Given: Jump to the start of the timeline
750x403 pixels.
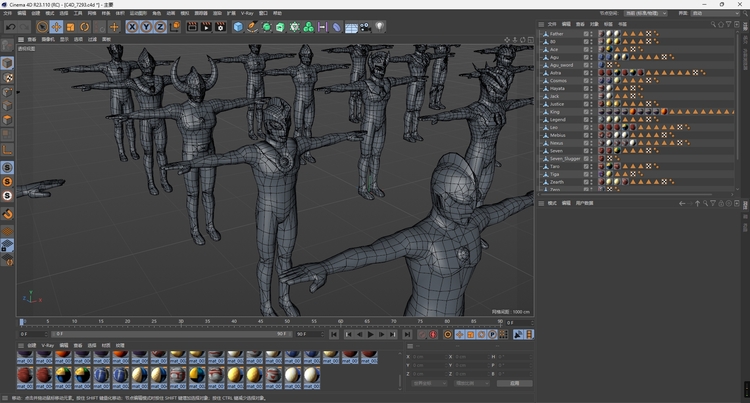Looking at the screenshot, I should (334, 335).
